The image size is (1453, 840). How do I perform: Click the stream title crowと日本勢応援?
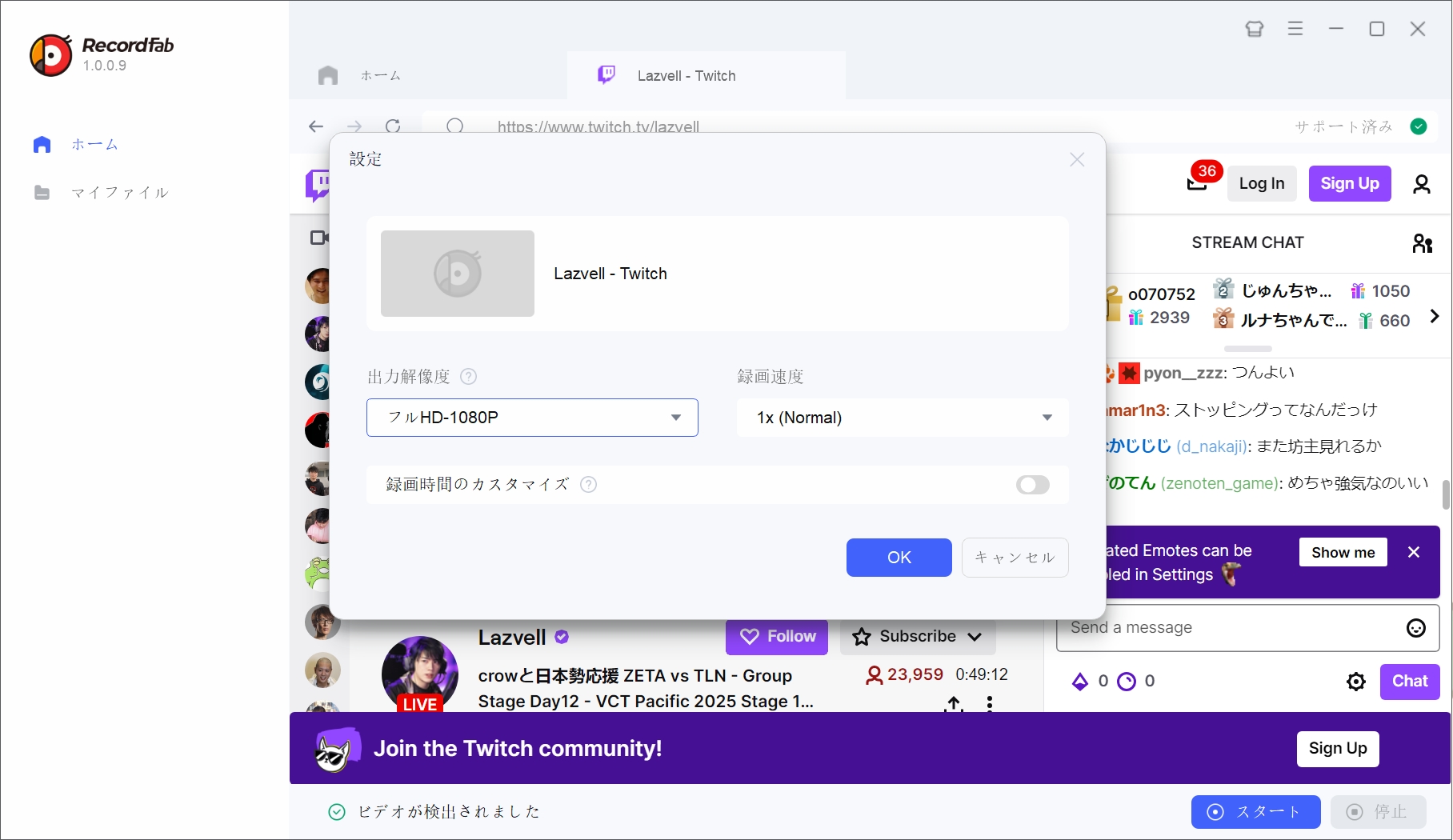pyautogui.click(x=646, y=689)
